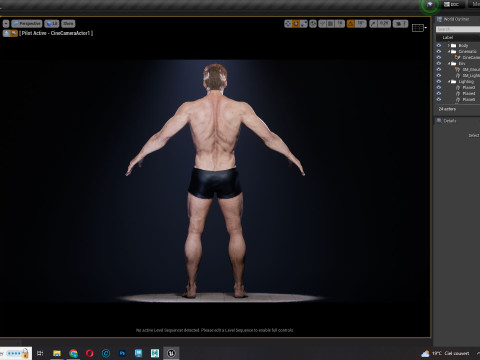This screenshot has height=360, width=480.
Task: Open the light-blue square app on the taskbar
Action: 138,353
